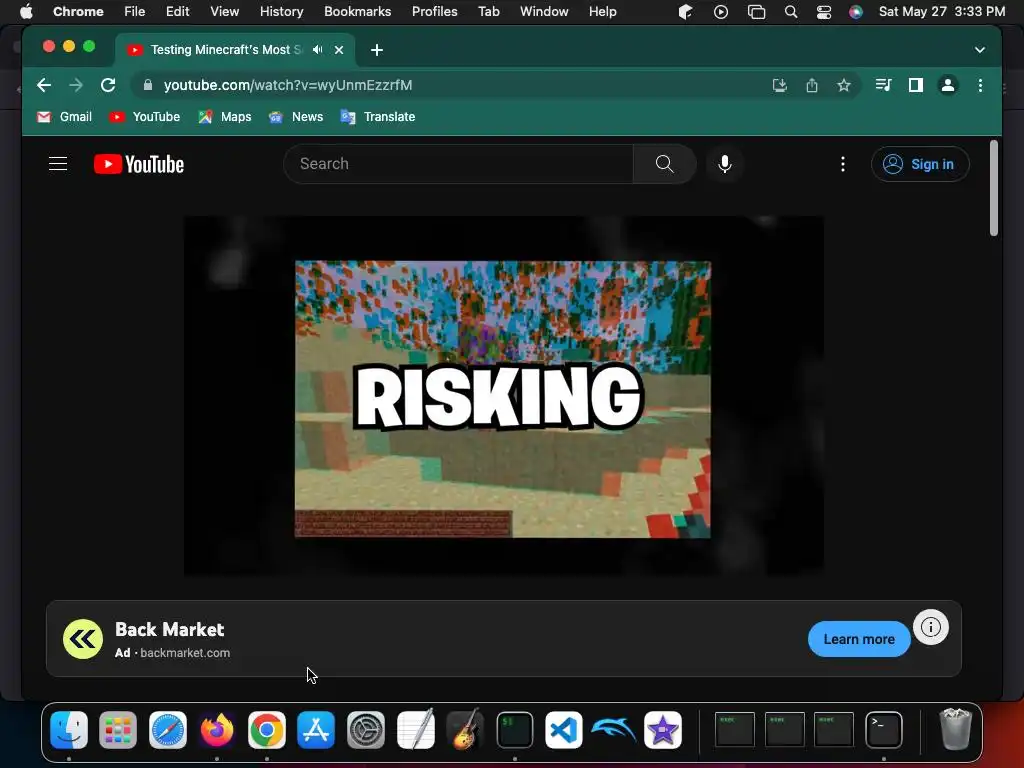Screen dimensions: 1024x768
Task: Go forward with Chrome forward arrow
Action: point(76,85)
